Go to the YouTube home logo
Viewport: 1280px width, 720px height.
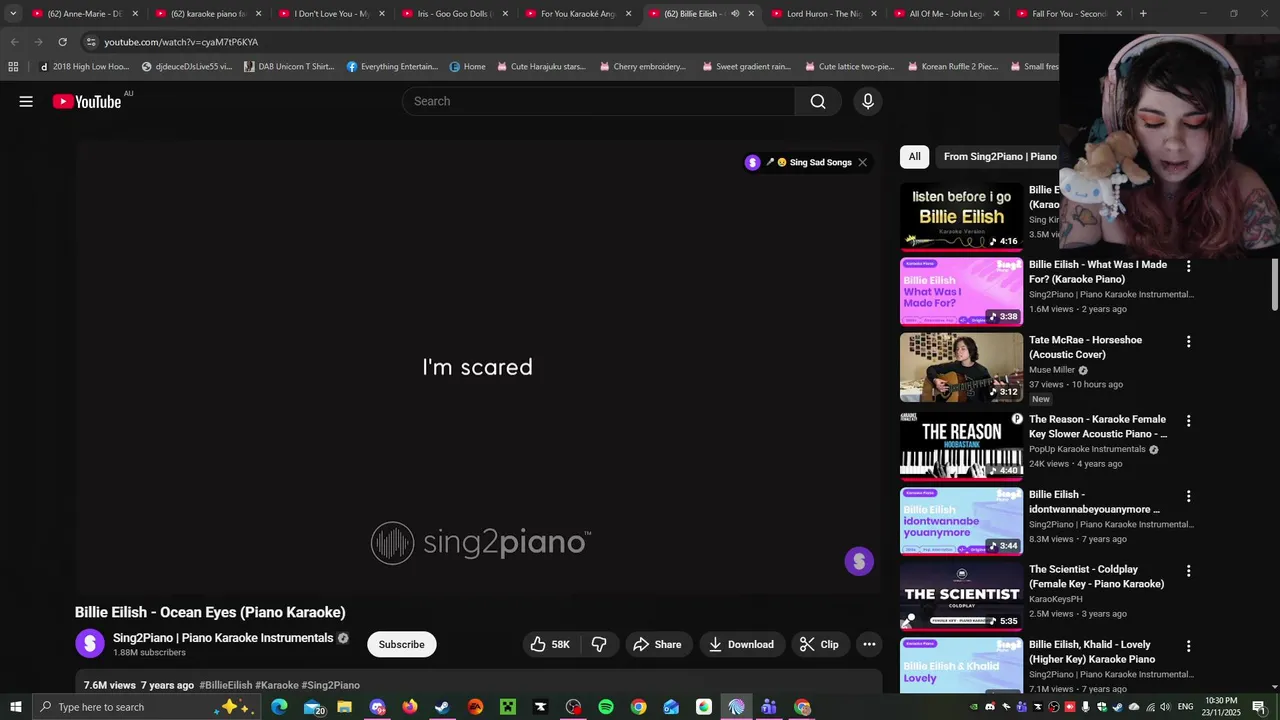point(87,101)
